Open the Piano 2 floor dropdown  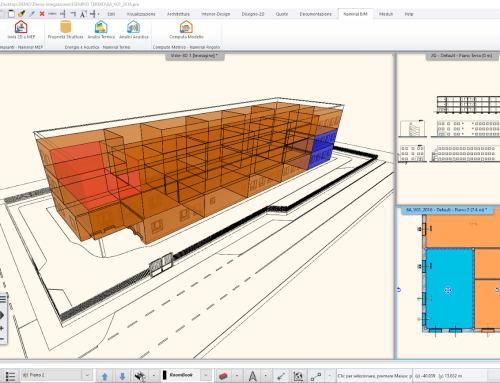[87, 375]
